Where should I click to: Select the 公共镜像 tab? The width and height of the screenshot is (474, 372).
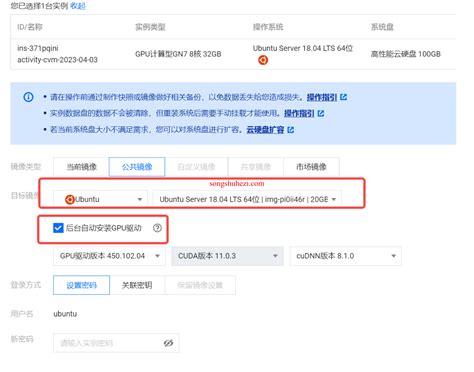(137, 167)
